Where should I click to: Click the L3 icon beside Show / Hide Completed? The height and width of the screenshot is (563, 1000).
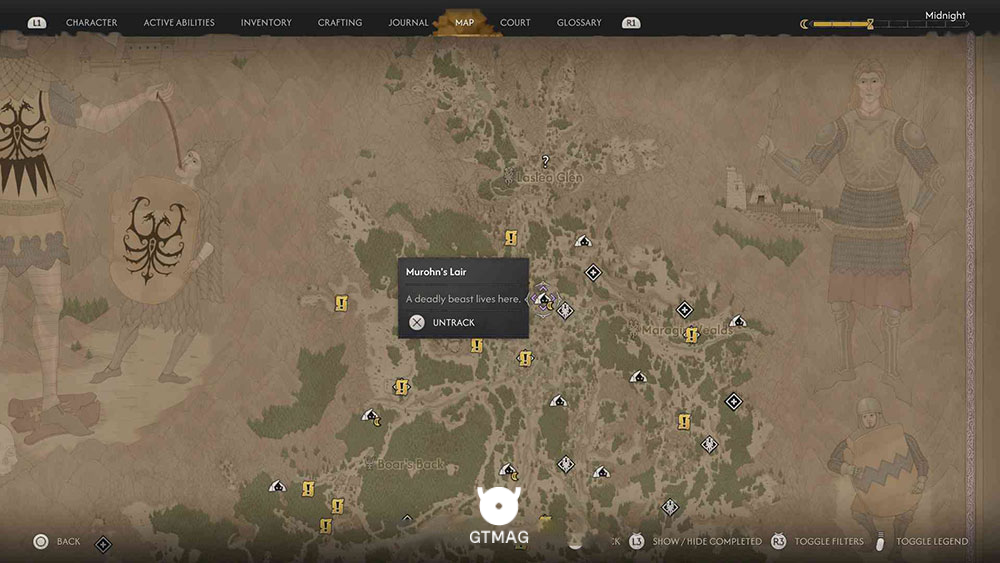point(636,541)
